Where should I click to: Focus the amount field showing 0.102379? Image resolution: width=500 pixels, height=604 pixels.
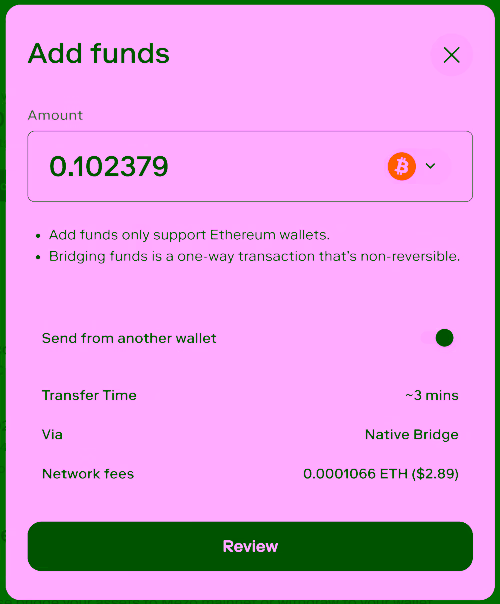coord(250,166)
